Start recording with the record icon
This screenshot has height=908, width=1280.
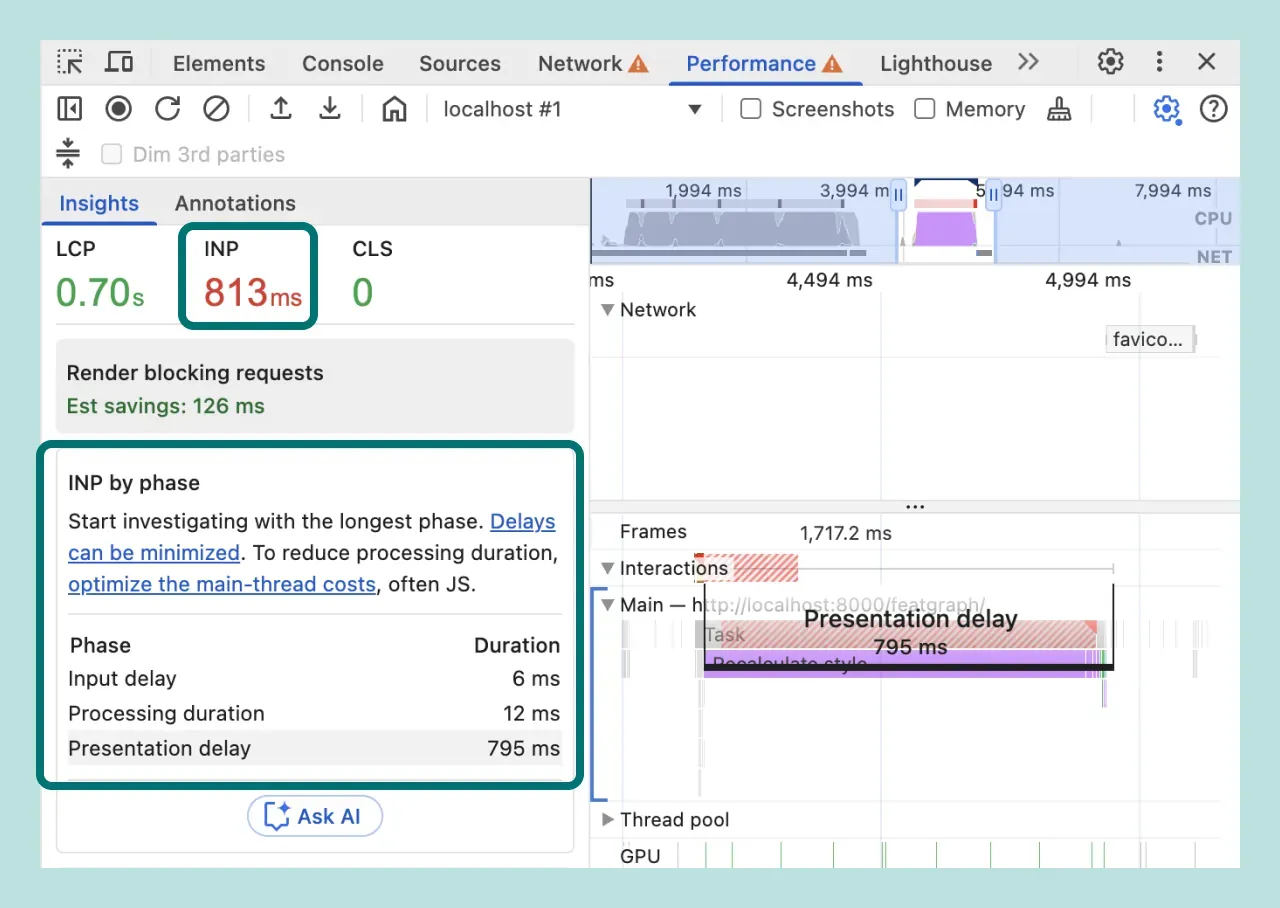(118, 109)
